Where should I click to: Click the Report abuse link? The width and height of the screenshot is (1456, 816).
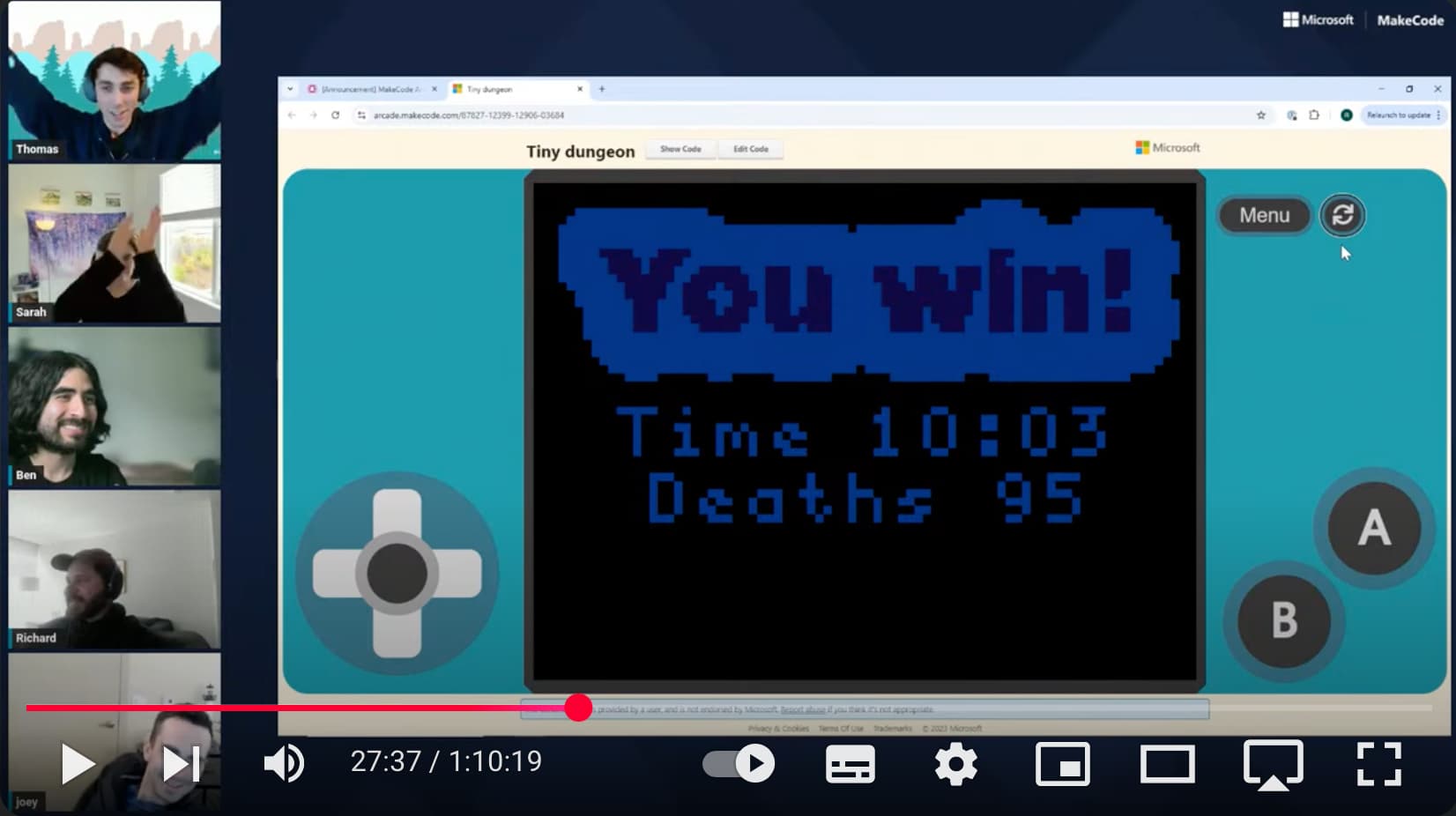click(802, 709)
